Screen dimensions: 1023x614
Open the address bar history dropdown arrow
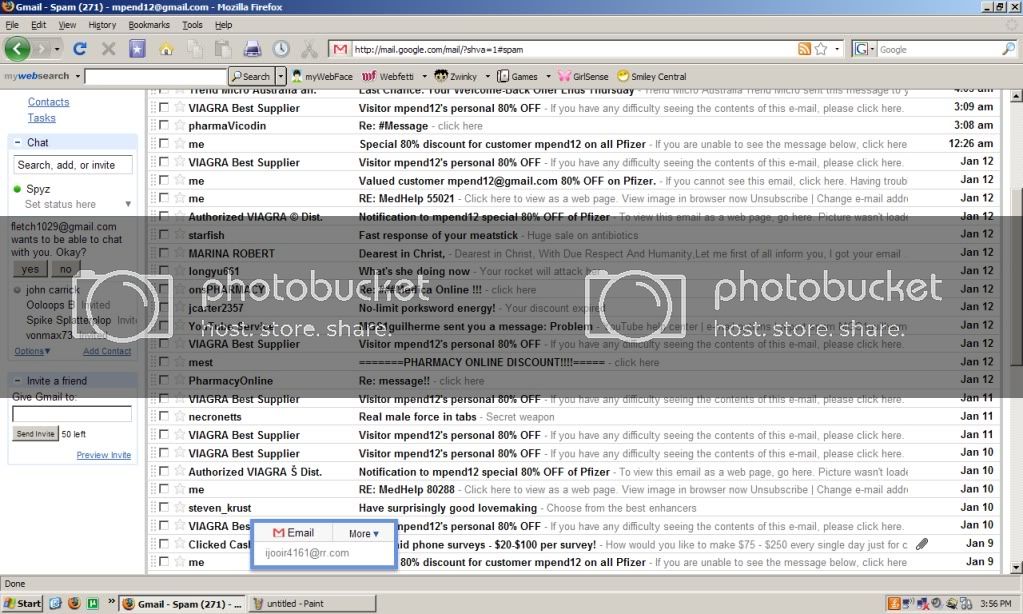836,49
